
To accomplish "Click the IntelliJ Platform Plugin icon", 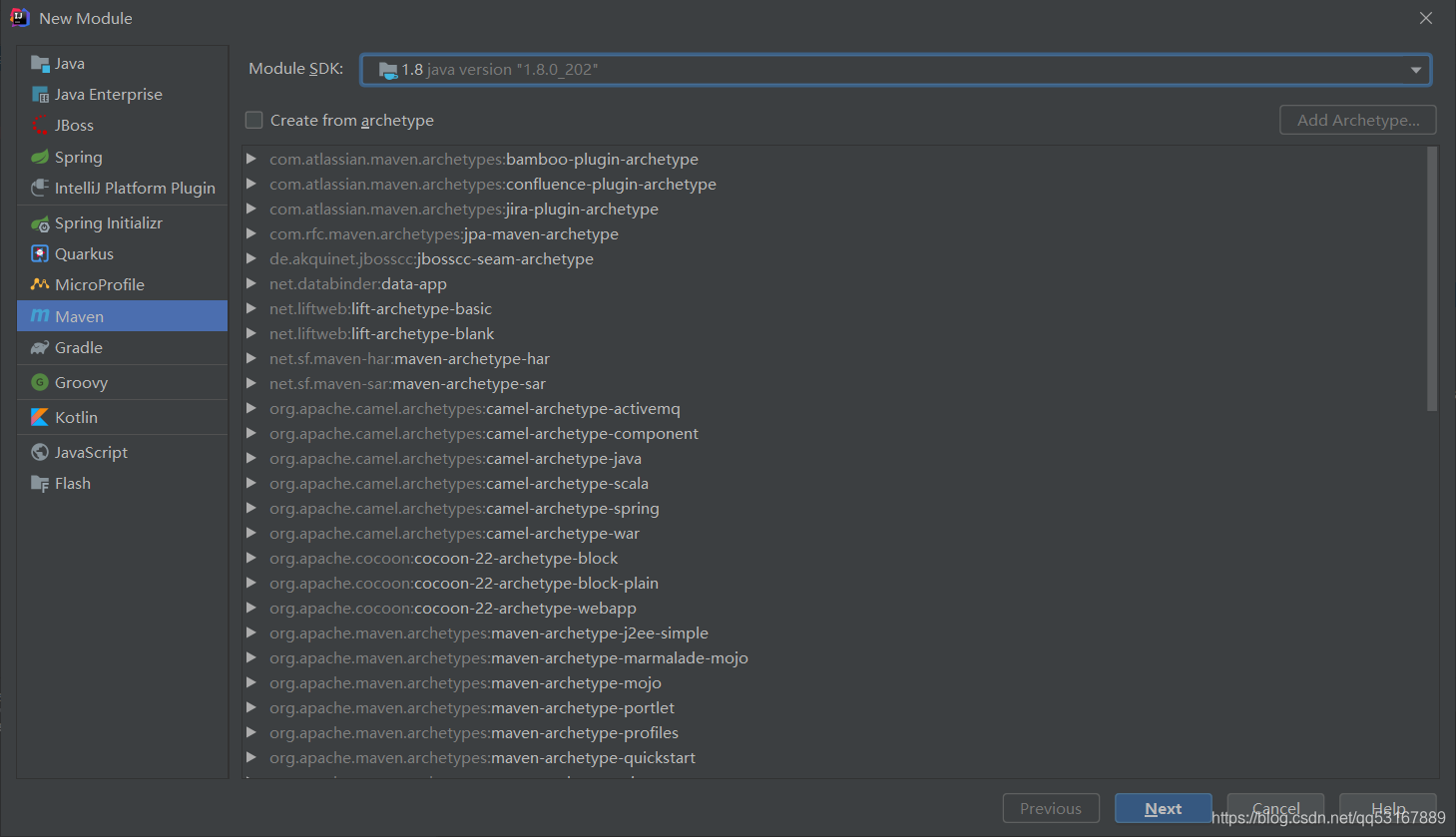I will (x=40, y=189).
